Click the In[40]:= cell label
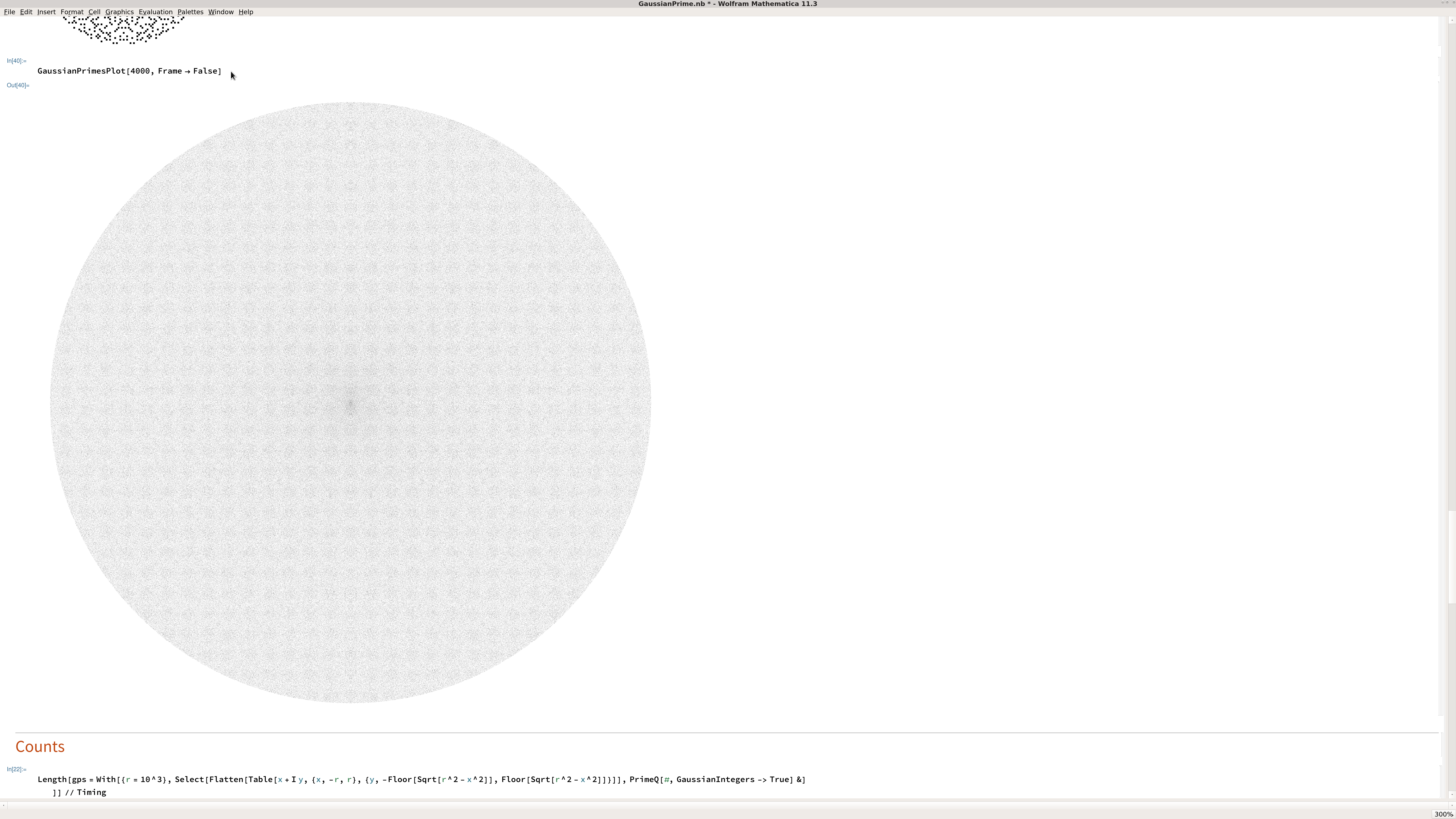Screen dimensions: 1456x819 click(16, 60)
